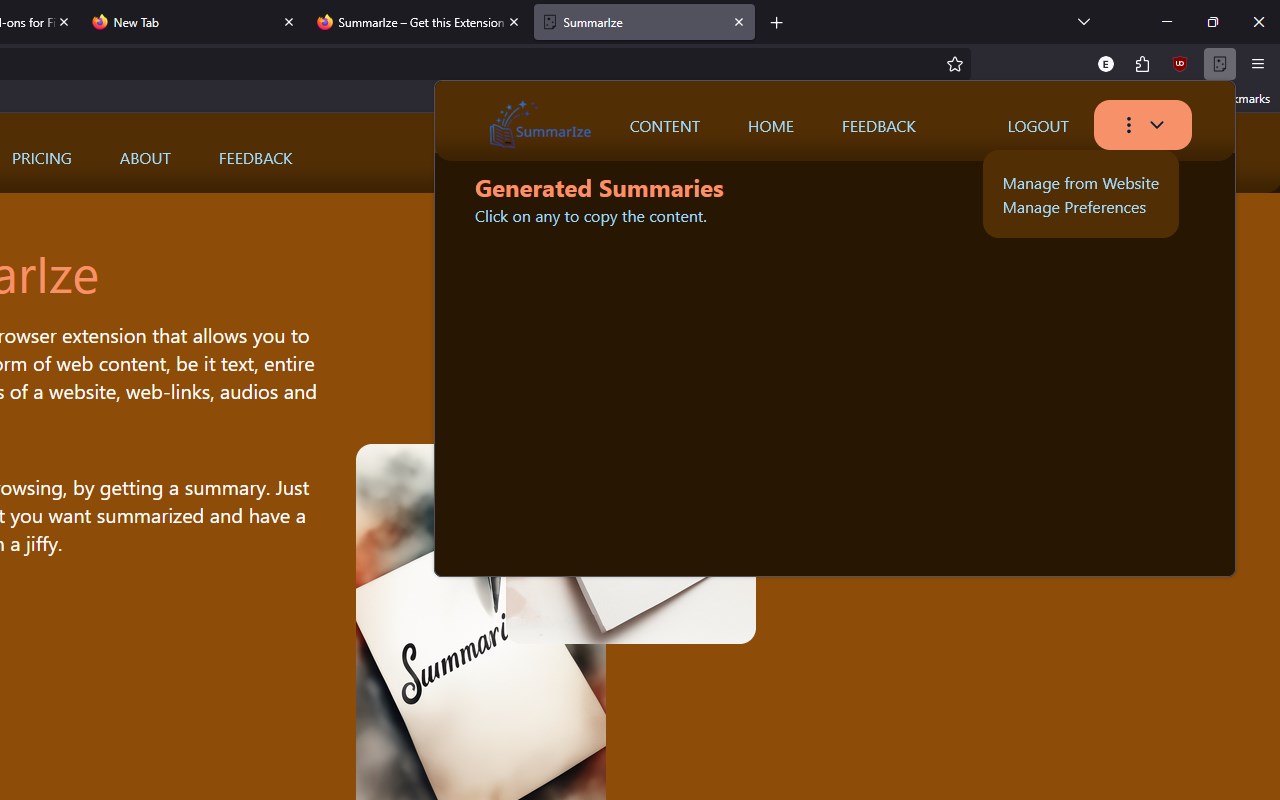This screenshot has width=1280, height=800.
Task: Select Manage Preferences option
Action: 1074,207
